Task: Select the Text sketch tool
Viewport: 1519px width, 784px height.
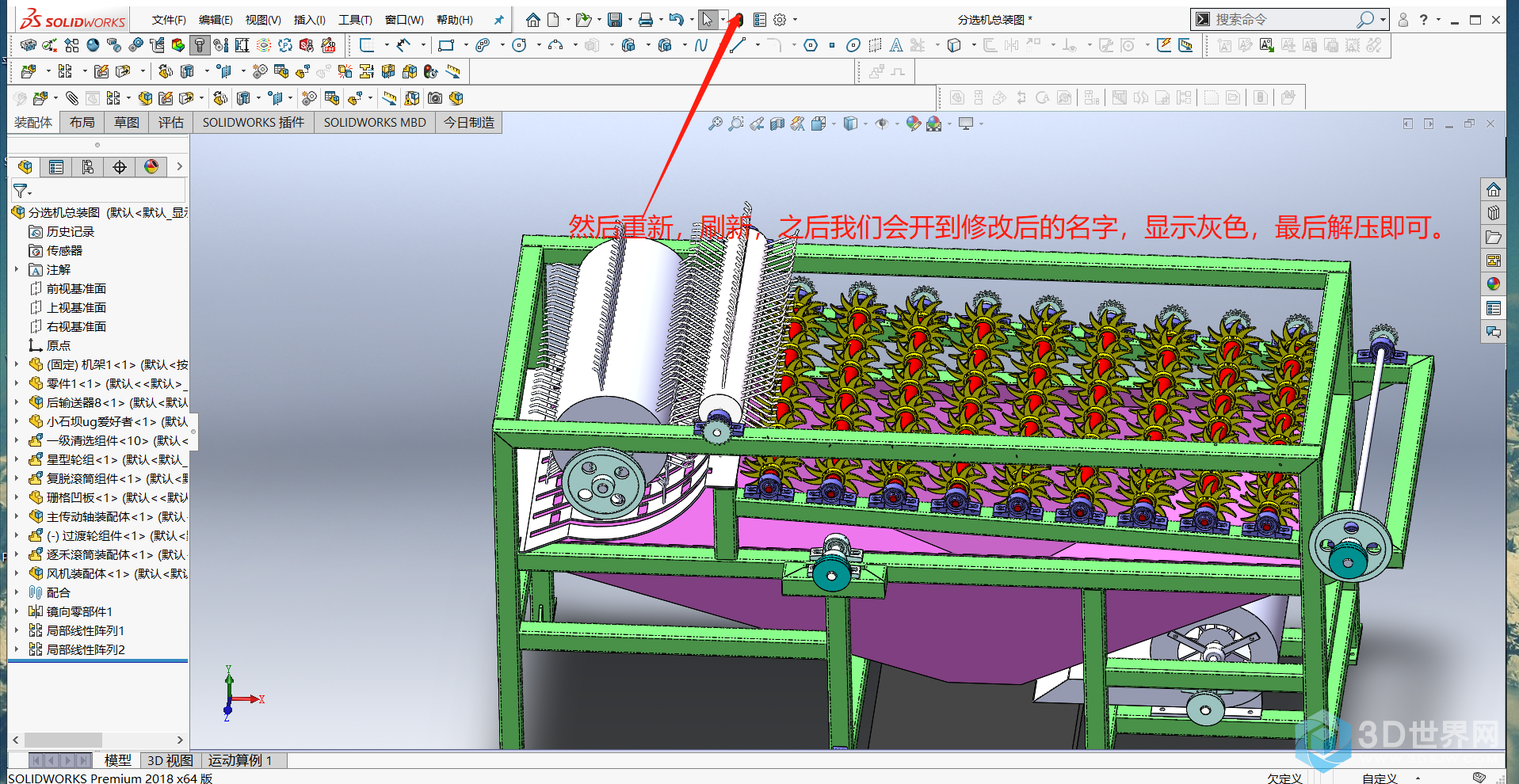Action: [x=895, y=45]
